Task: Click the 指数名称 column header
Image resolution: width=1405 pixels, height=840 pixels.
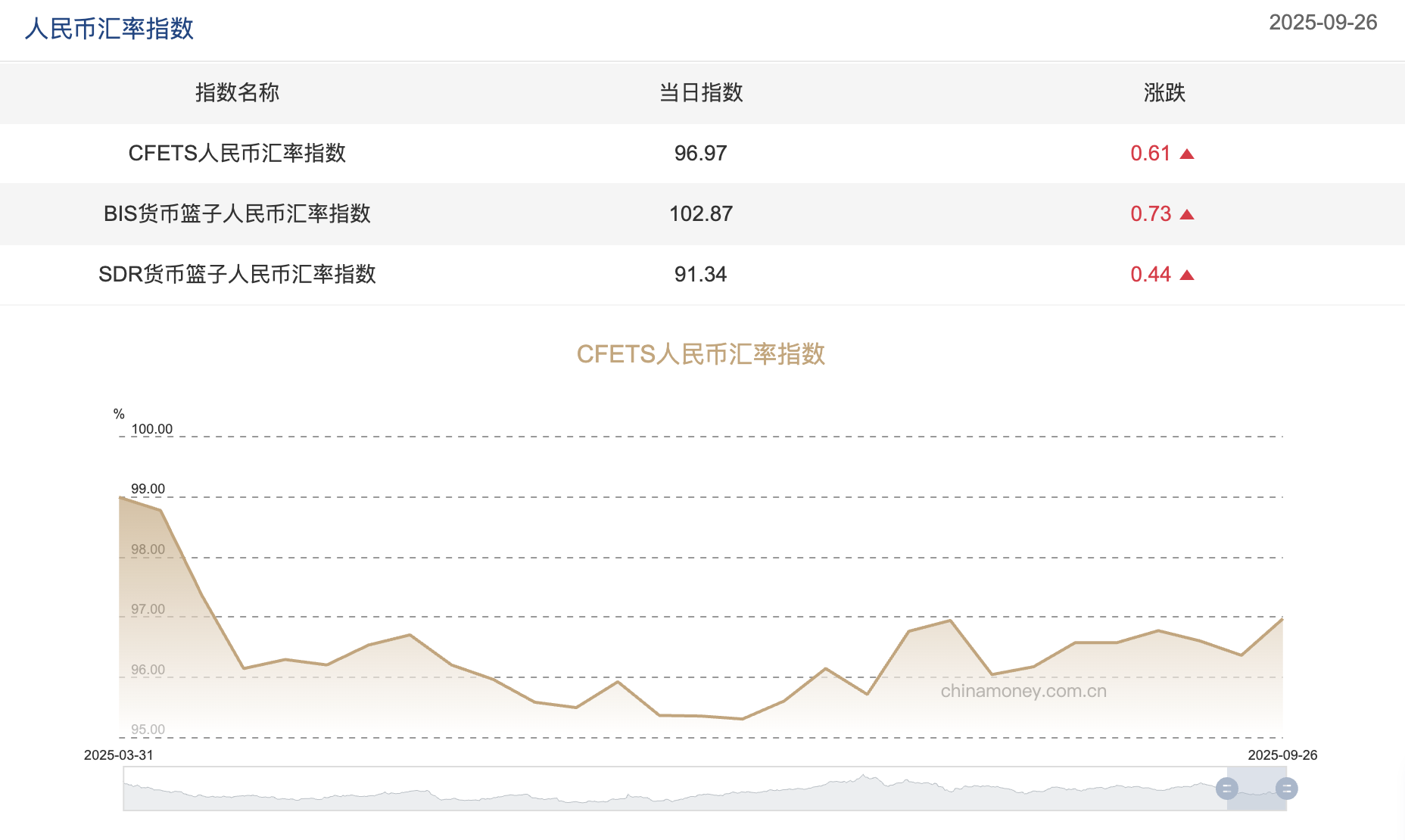Action: coord(237,93)
